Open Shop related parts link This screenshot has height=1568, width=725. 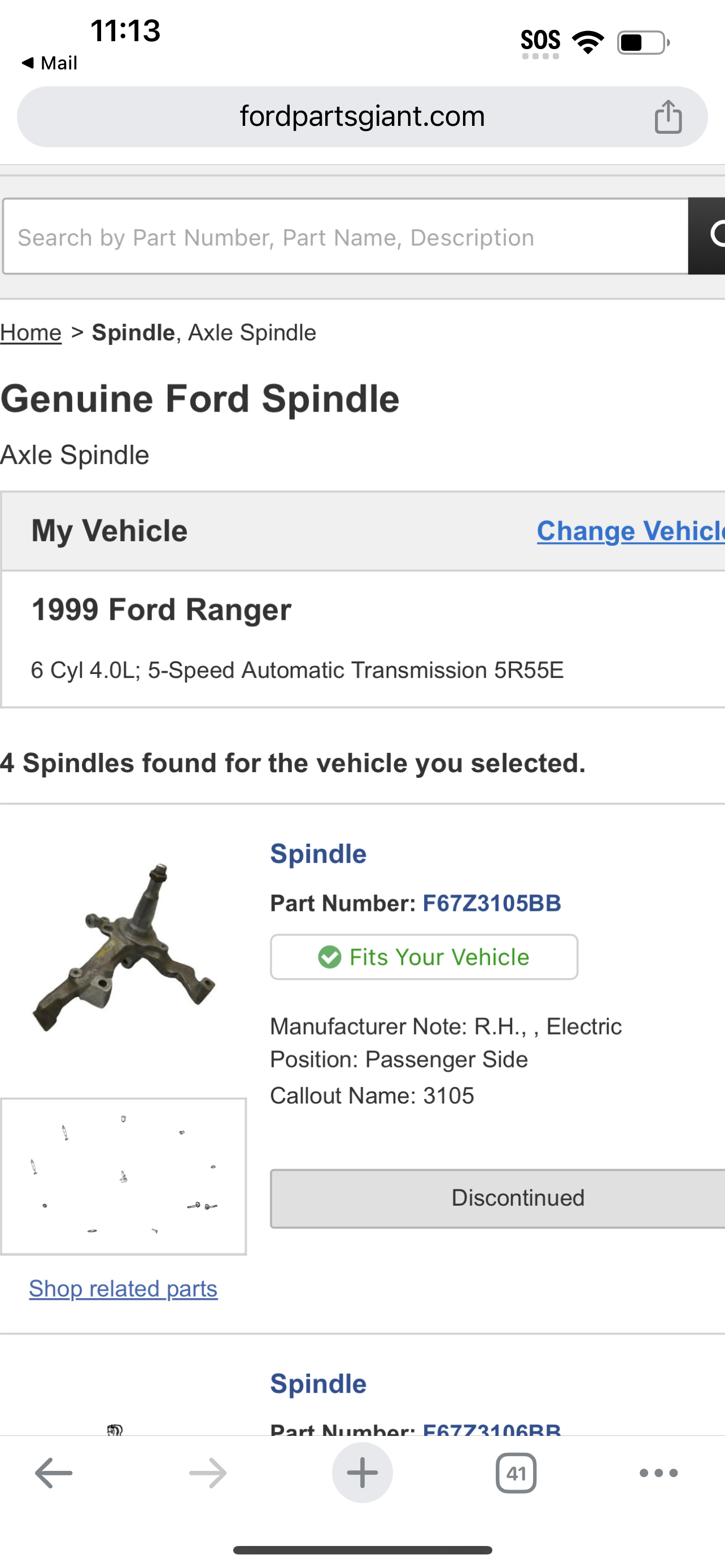pyautogui.click(x=123, y=1288)
